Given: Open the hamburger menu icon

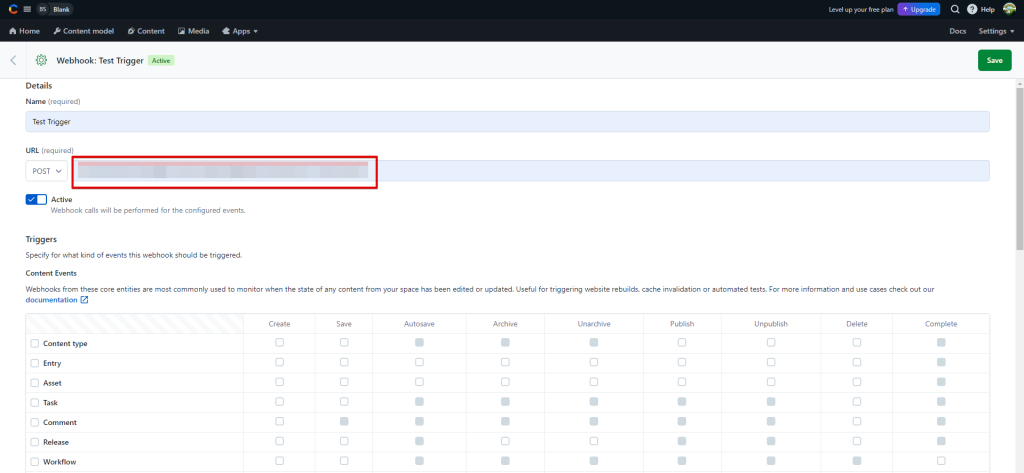Looking at the screenshot, I should coord(27,9).
